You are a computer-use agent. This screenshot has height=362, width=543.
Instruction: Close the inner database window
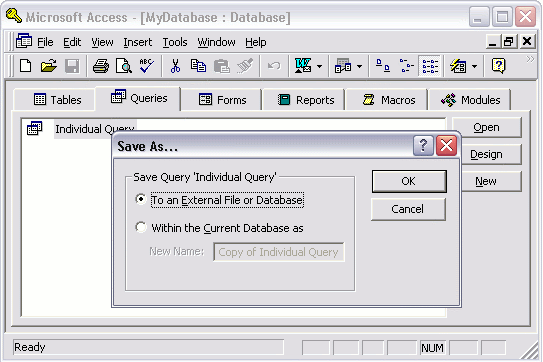pyautogui.click(x=527, y=42)
